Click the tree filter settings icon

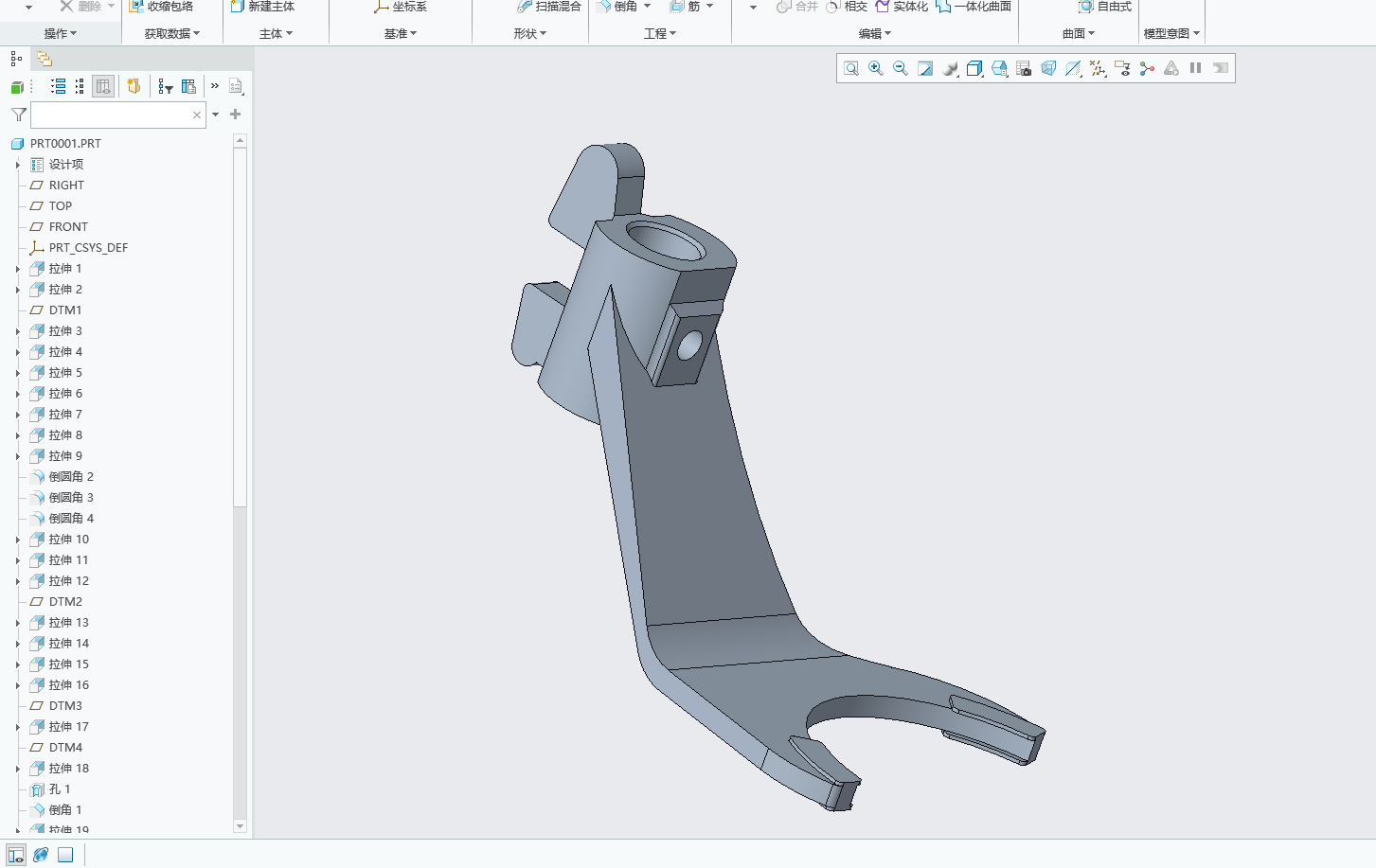click(x=166, y=86)
